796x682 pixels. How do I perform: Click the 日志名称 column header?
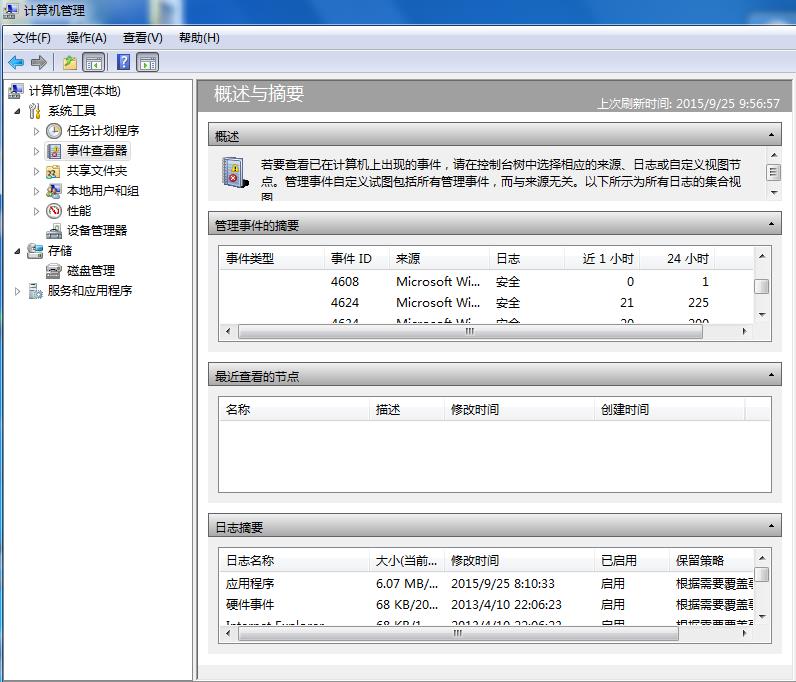tap(250, 561)
